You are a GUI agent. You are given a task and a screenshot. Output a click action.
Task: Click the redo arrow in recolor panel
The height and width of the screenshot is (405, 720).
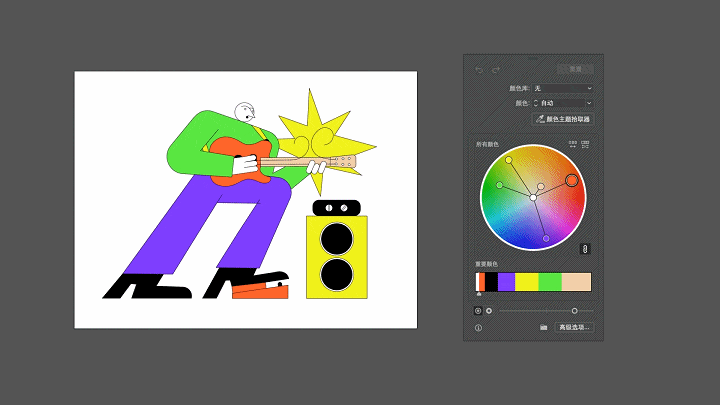point(495,70)
